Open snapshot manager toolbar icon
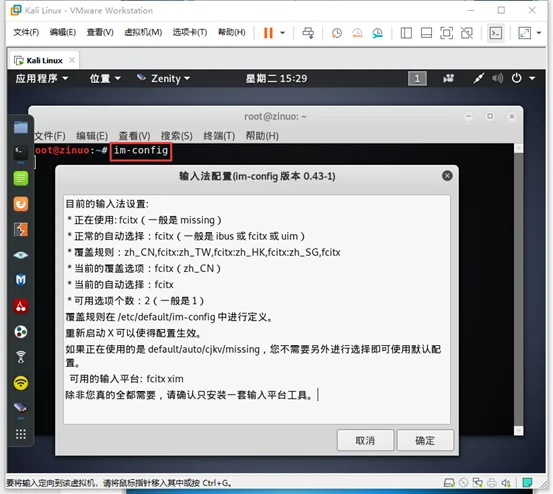The height and width of the screenshot is (494, 553). (377, 33)
